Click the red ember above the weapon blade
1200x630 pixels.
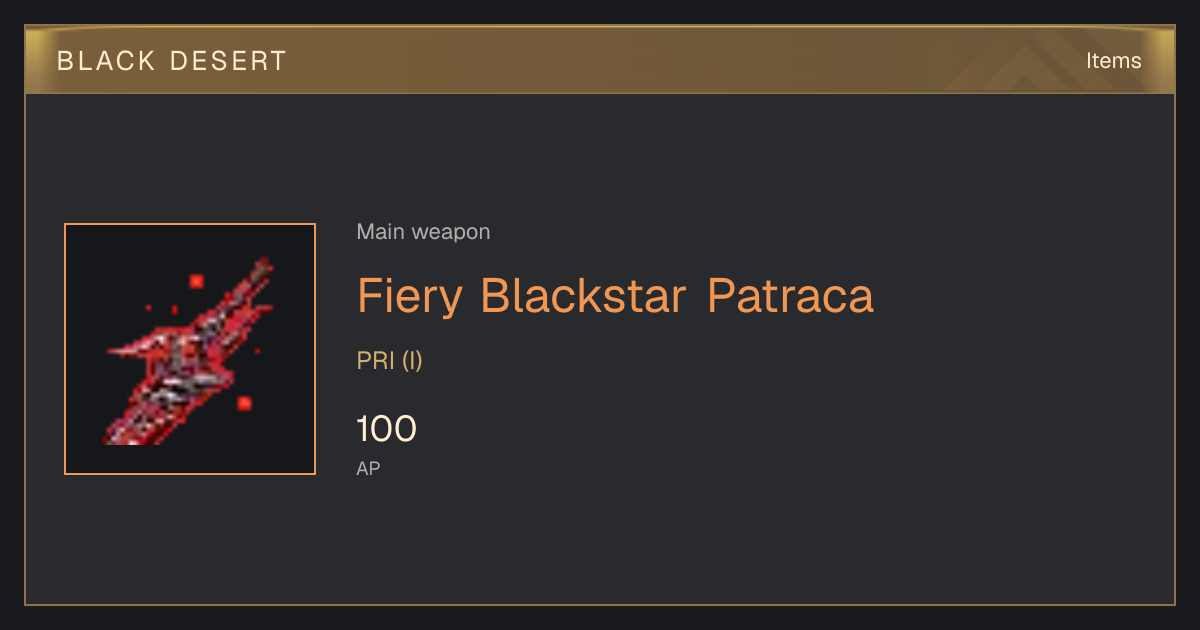pyautogui.click(x=196, y=281)
